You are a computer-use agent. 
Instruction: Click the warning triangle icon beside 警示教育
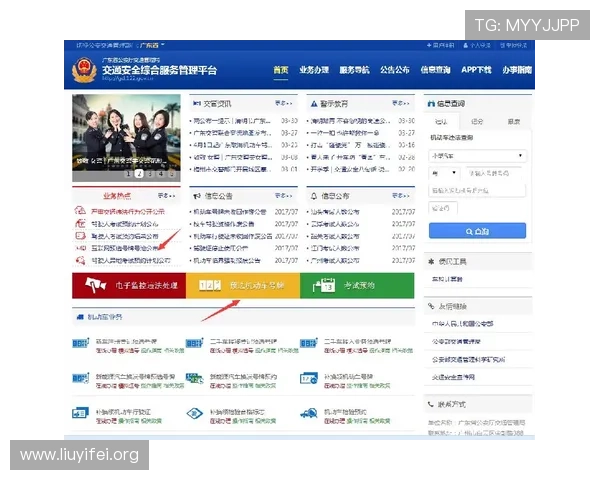[314, 104]
